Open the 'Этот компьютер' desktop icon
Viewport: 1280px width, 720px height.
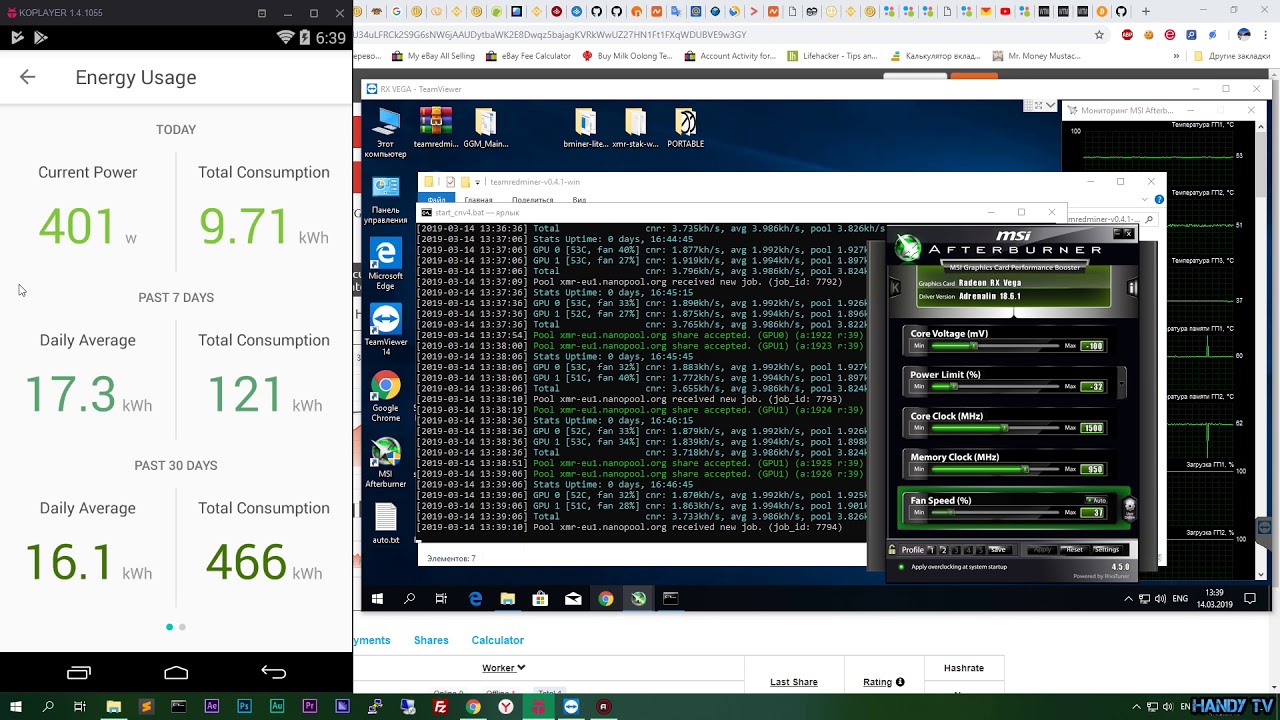[385, 133]
